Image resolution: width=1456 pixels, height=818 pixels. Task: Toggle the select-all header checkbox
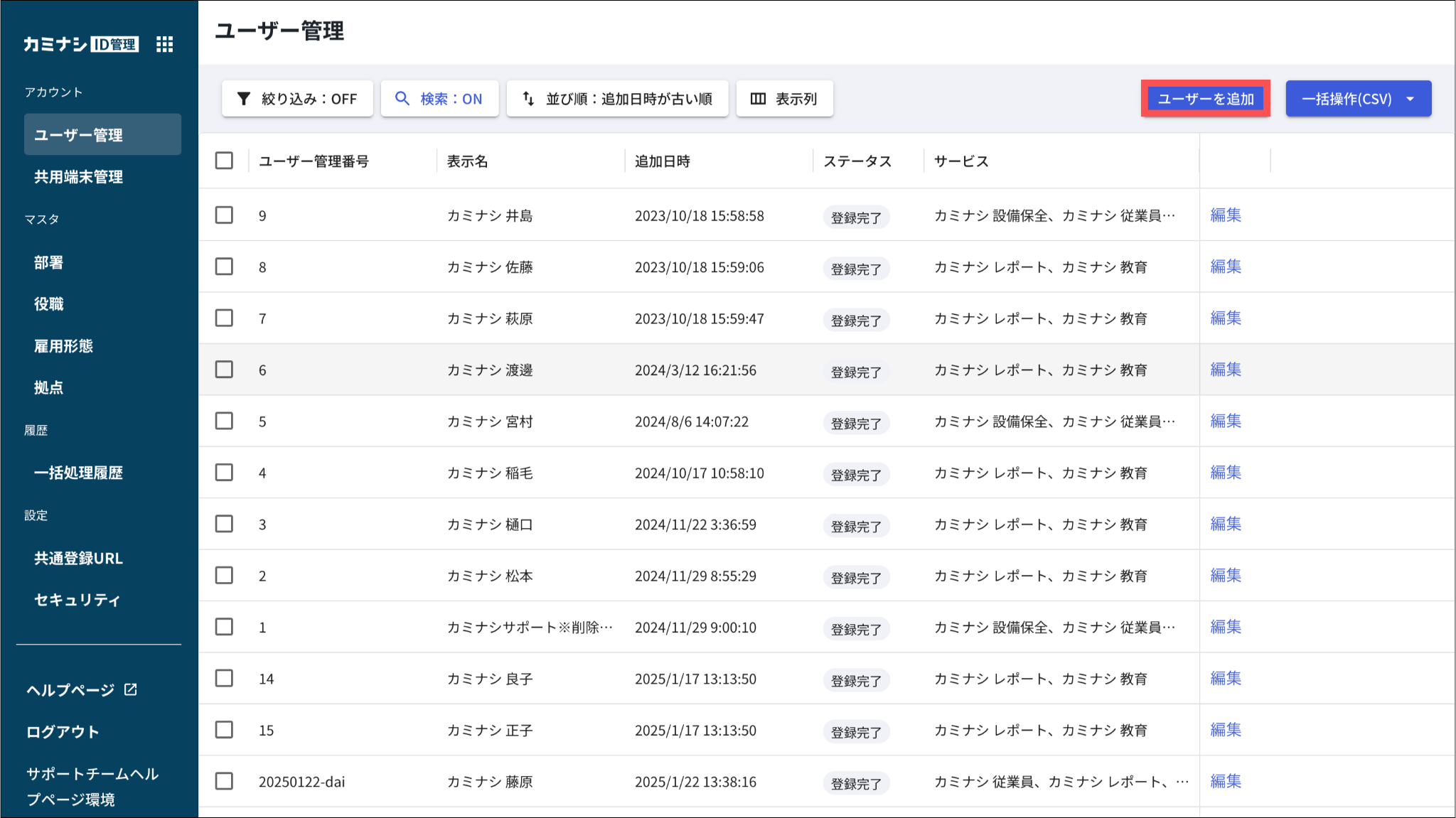(x=224, y=161)
